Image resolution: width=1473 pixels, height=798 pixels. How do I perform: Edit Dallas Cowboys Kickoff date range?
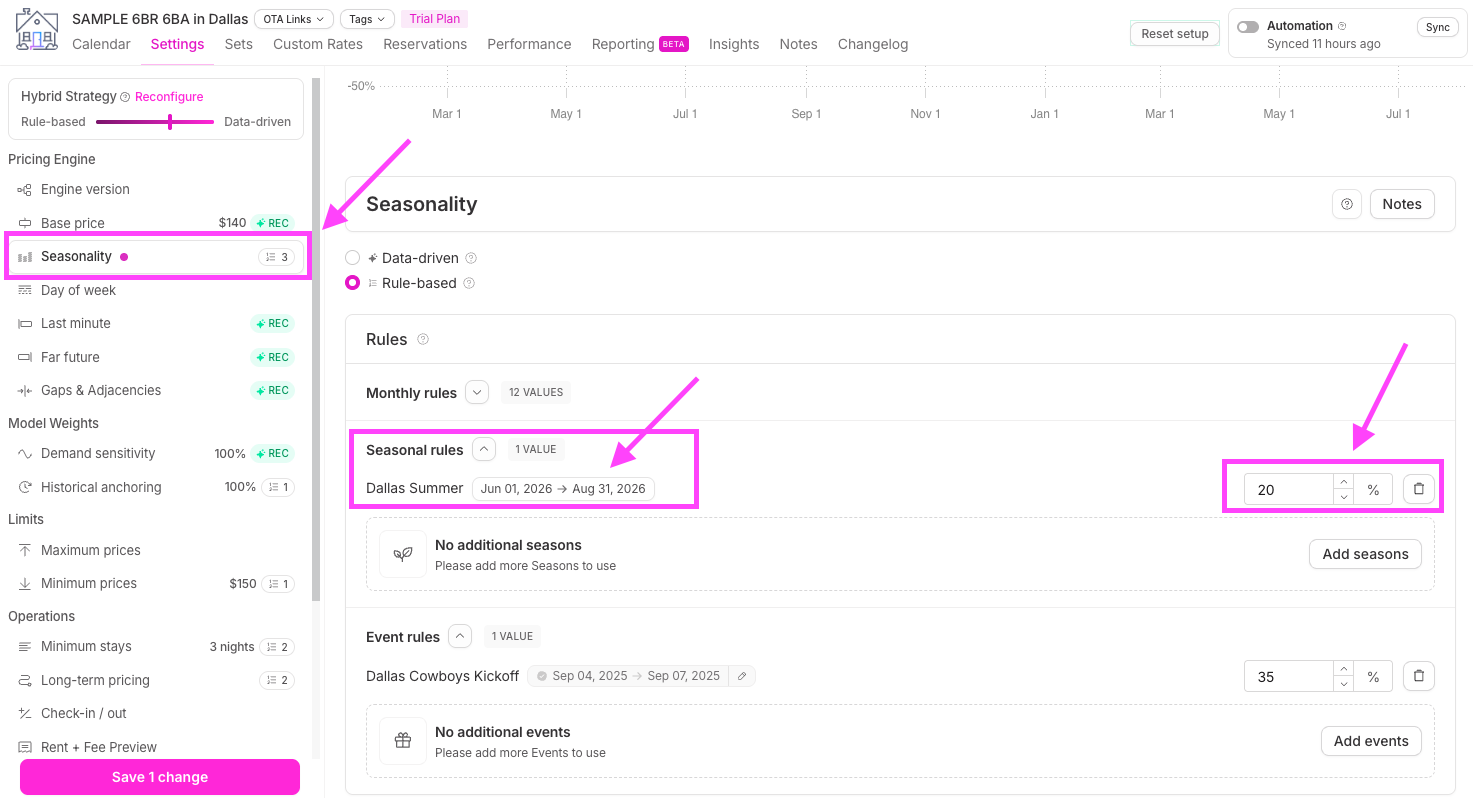(x=742, y=676)
